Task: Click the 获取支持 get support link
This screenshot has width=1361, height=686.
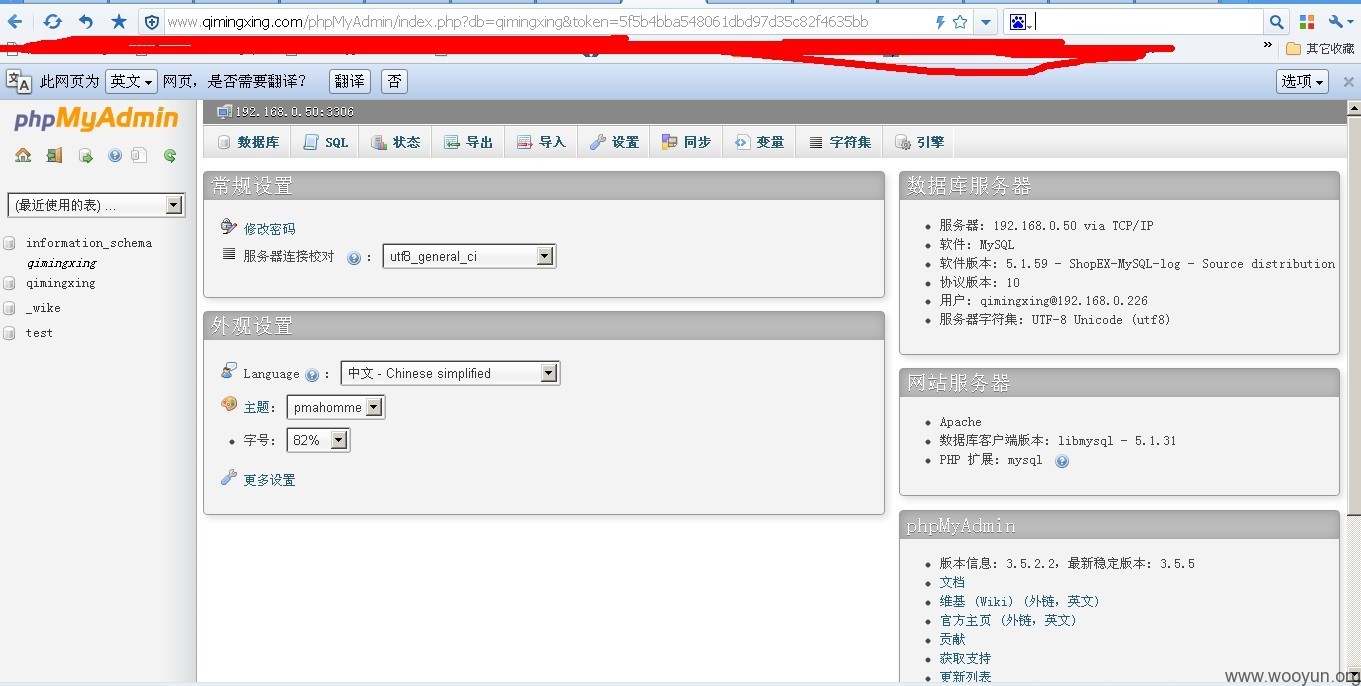Action: pos(965,658)
